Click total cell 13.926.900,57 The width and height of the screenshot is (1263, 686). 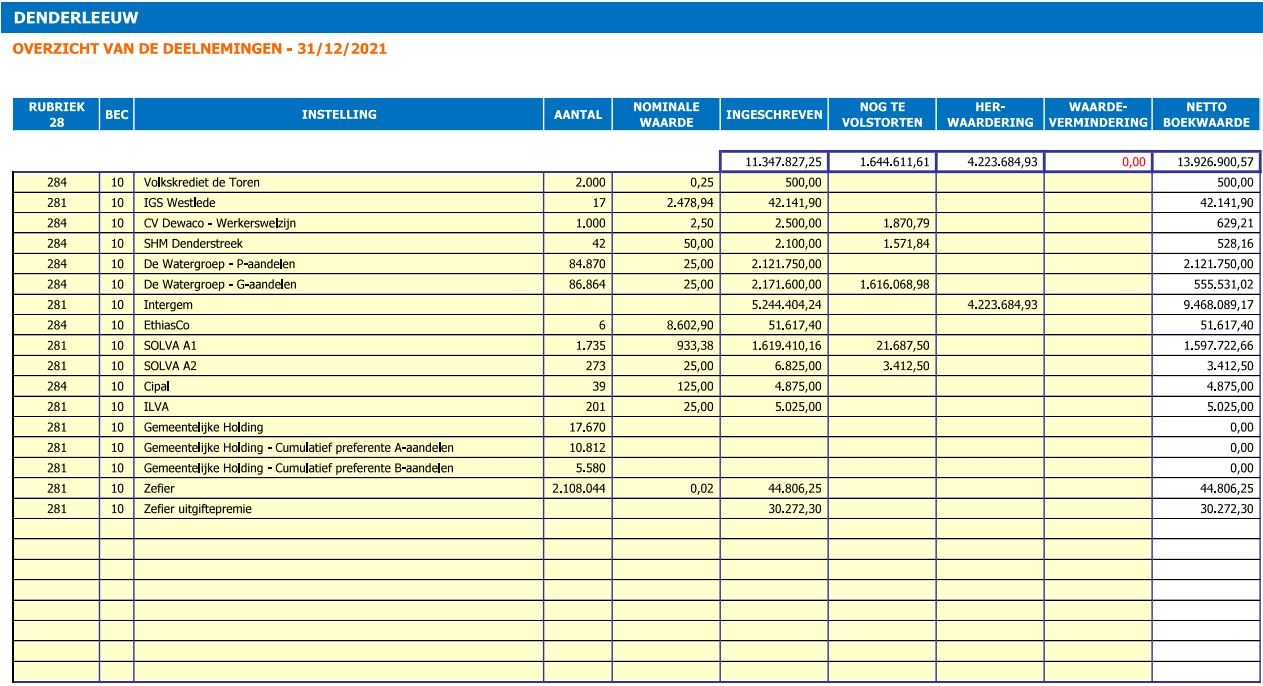click(1206, 161)
